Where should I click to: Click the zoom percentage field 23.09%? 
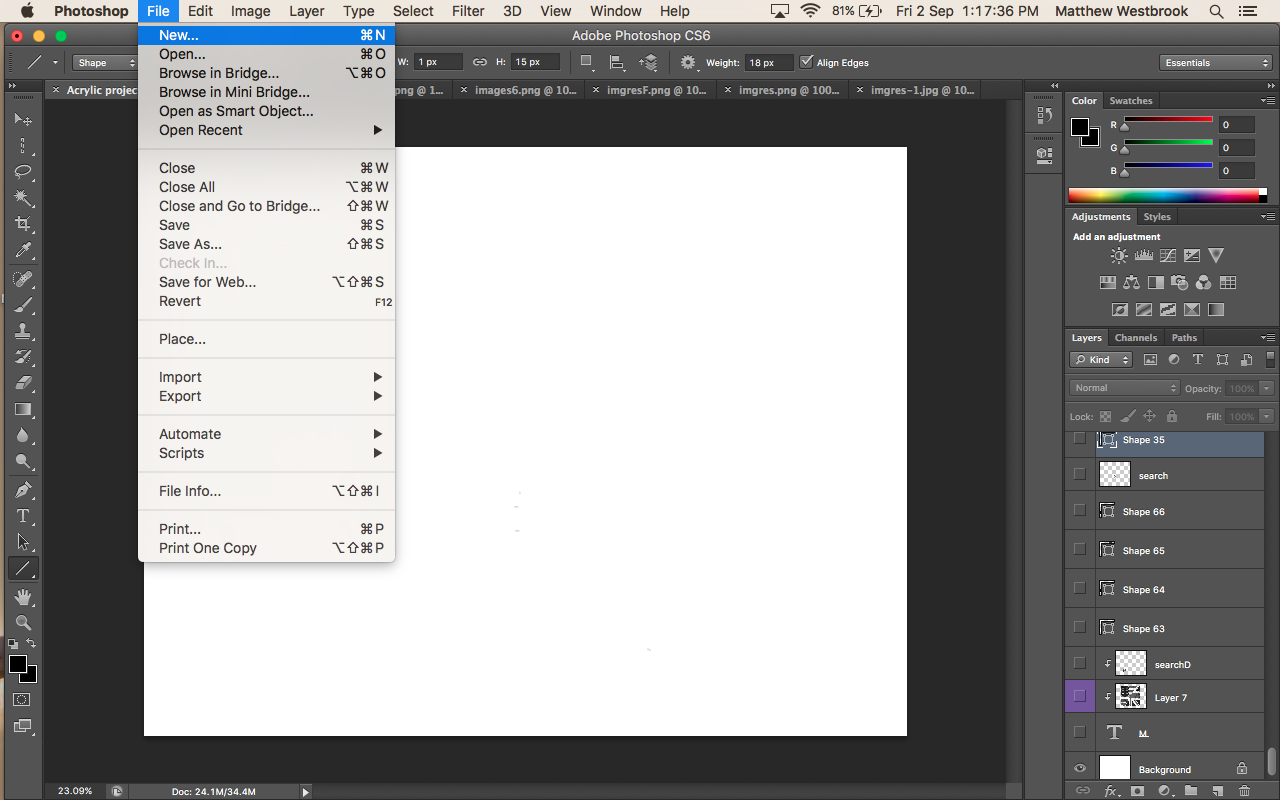coord(75,791)
